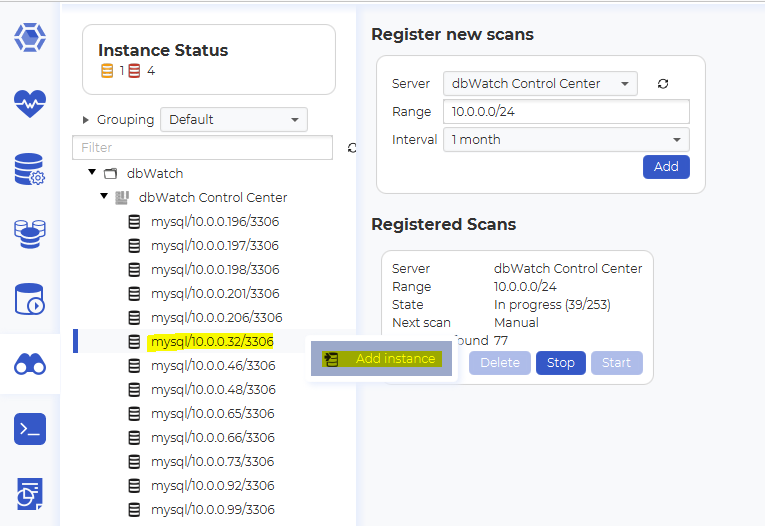
Task: Stop the in-progress registered scan
Action: tap(560, 363)
